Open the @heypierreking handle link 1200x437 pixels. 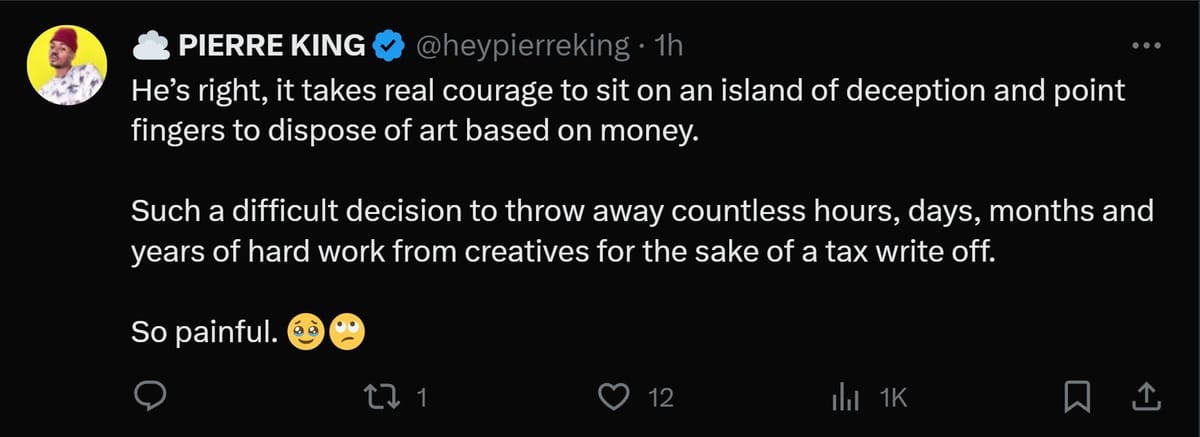tap(520, 46)
